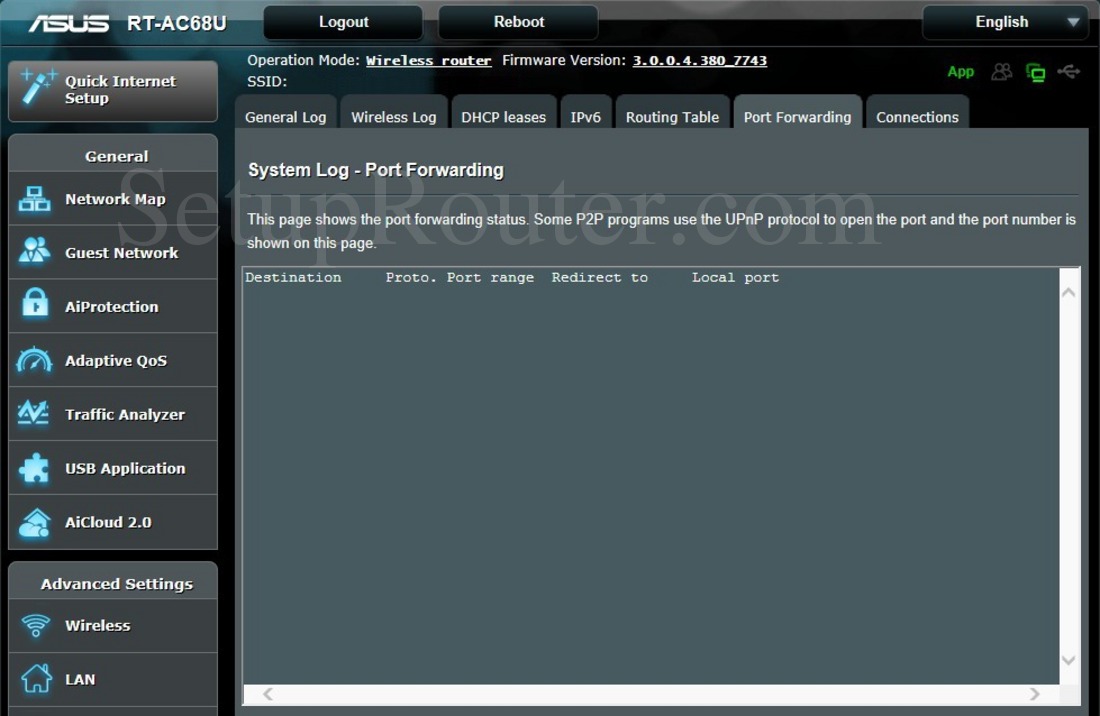
Task: Click the LAN house icon
Action: (x=36, y=679)
